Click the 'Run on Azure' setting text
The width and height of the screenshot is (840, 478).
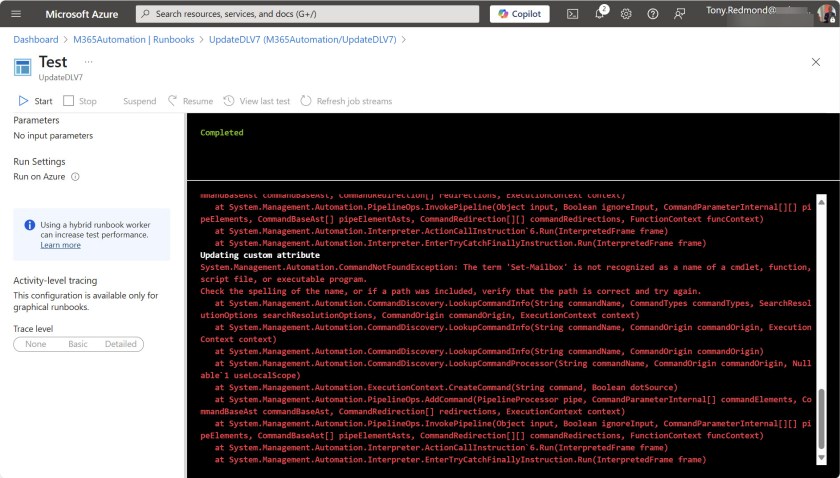[39, 176]
